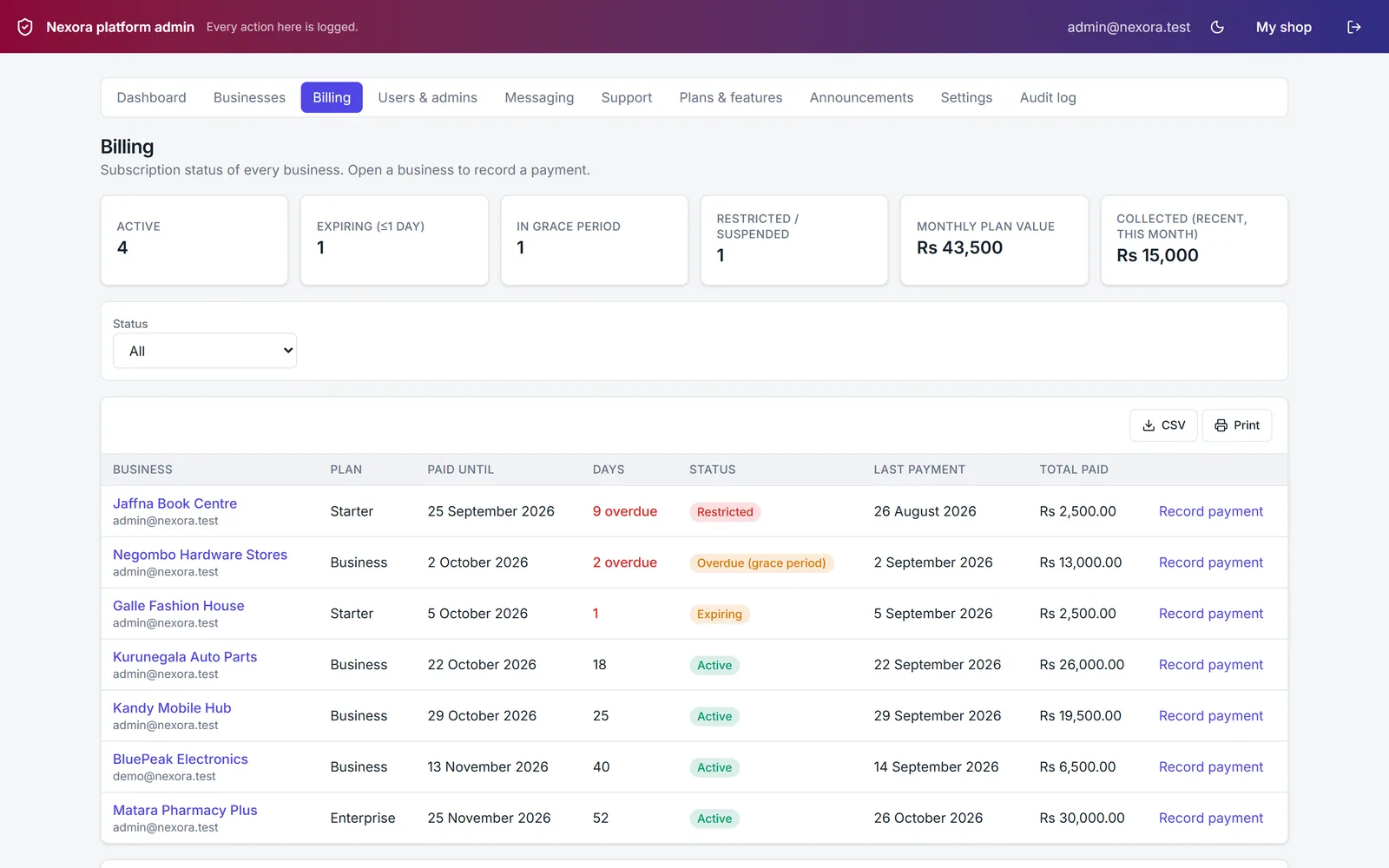1389x868 pixels.
Task: Print the billing table
Action: pyautogui.click(x=1237, y=425)
